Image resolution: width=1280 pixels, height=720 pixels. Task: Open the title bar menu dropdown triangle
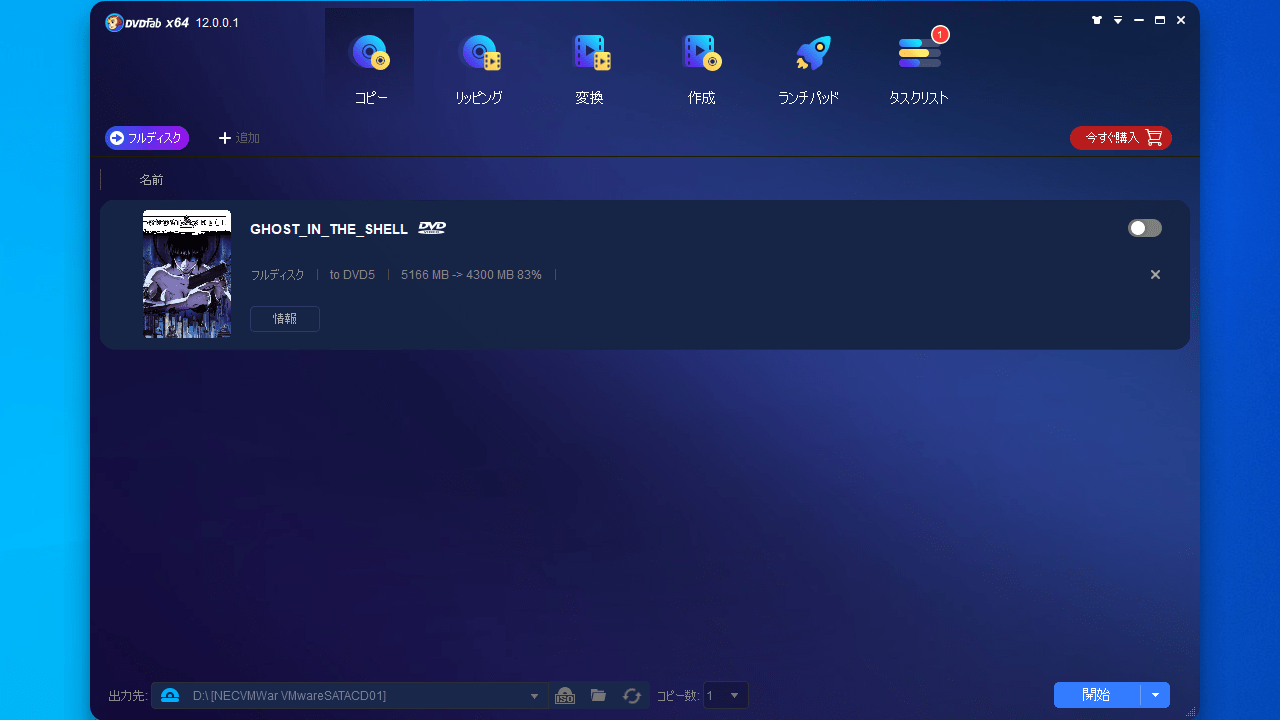coord(1118,20)
